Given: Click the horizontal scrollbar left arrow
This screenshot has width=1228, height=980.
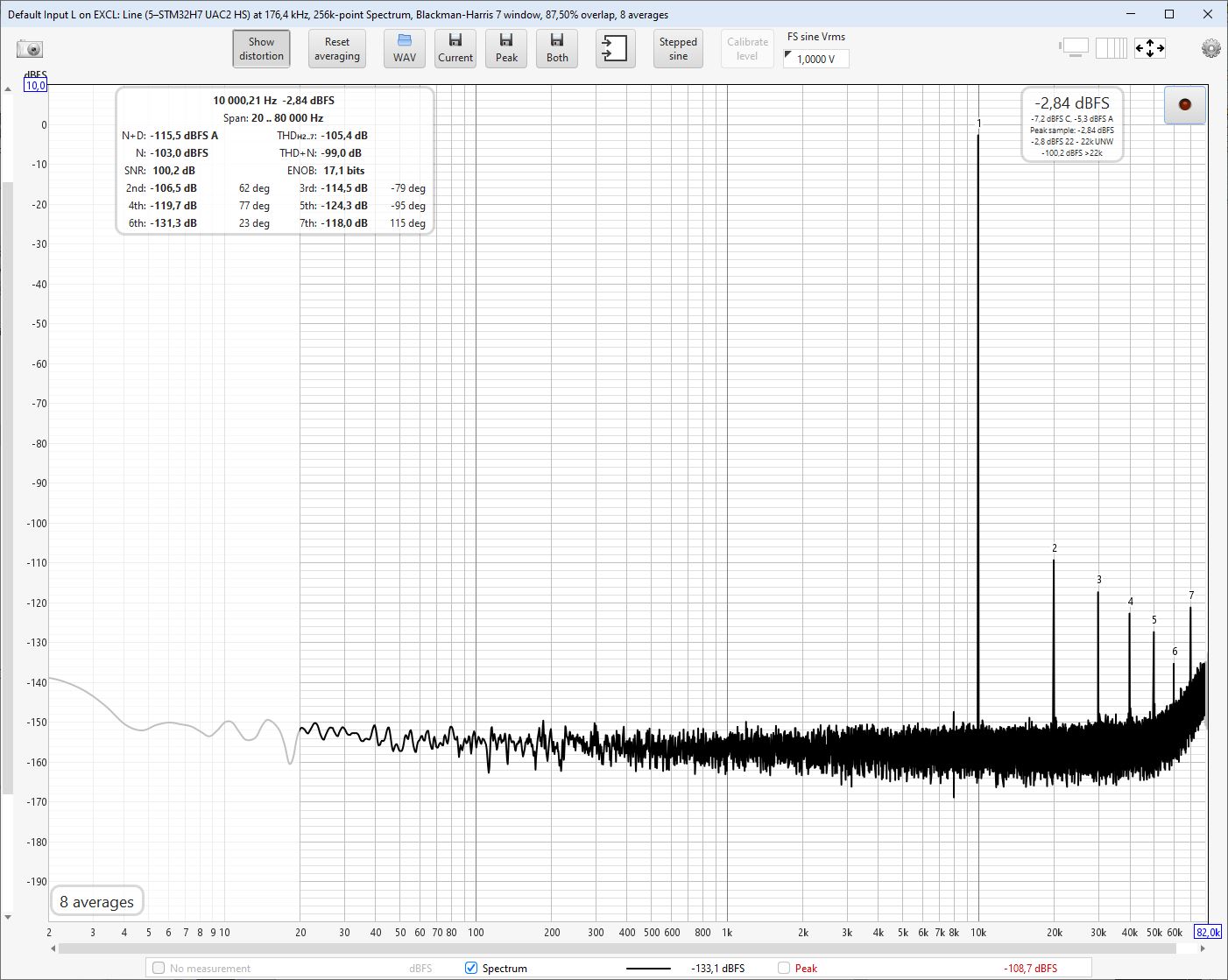Looking at the screenshot, I should pyautogui.click(x=54, y=948).
